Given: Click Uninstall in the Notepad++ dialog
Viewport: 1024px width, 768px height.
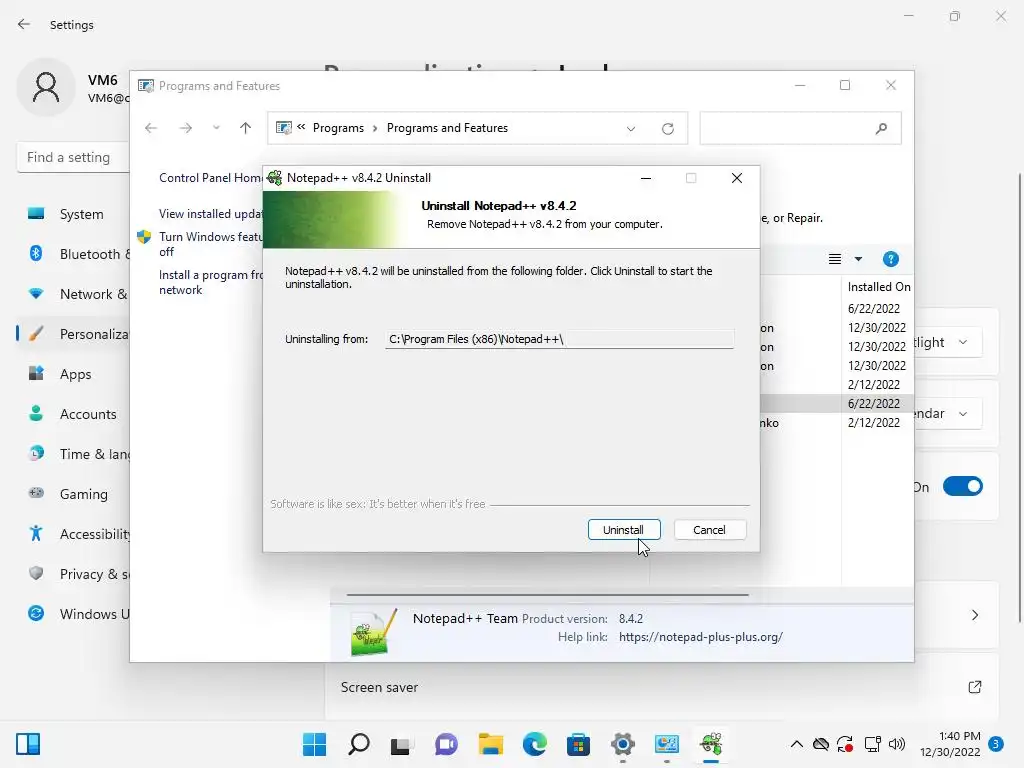Looking at the screenshot, I should [x=624, y=530].
